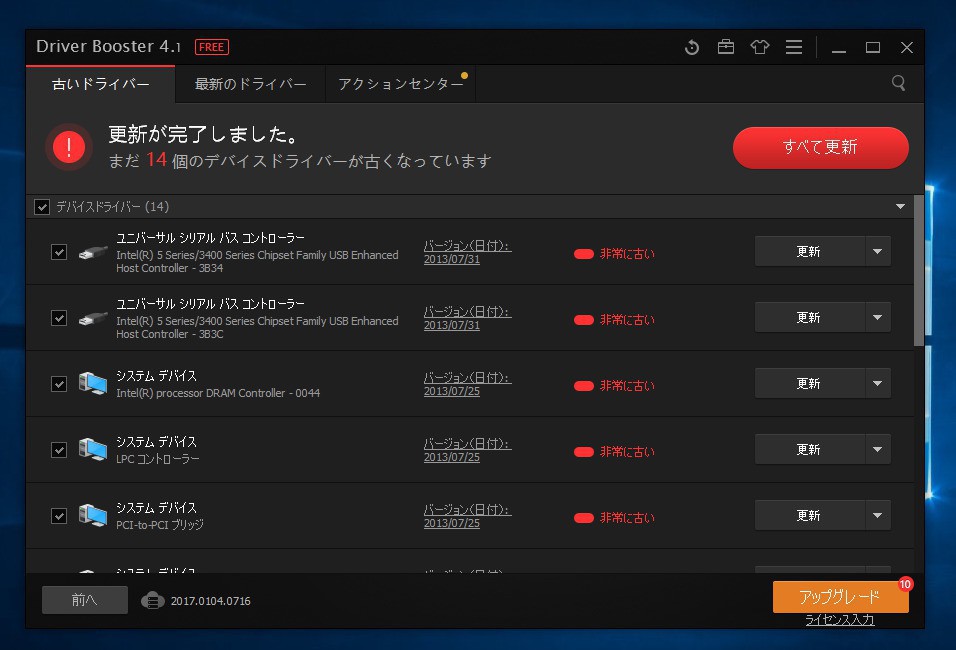Click the orange アップグレード button

pos(840,597)
